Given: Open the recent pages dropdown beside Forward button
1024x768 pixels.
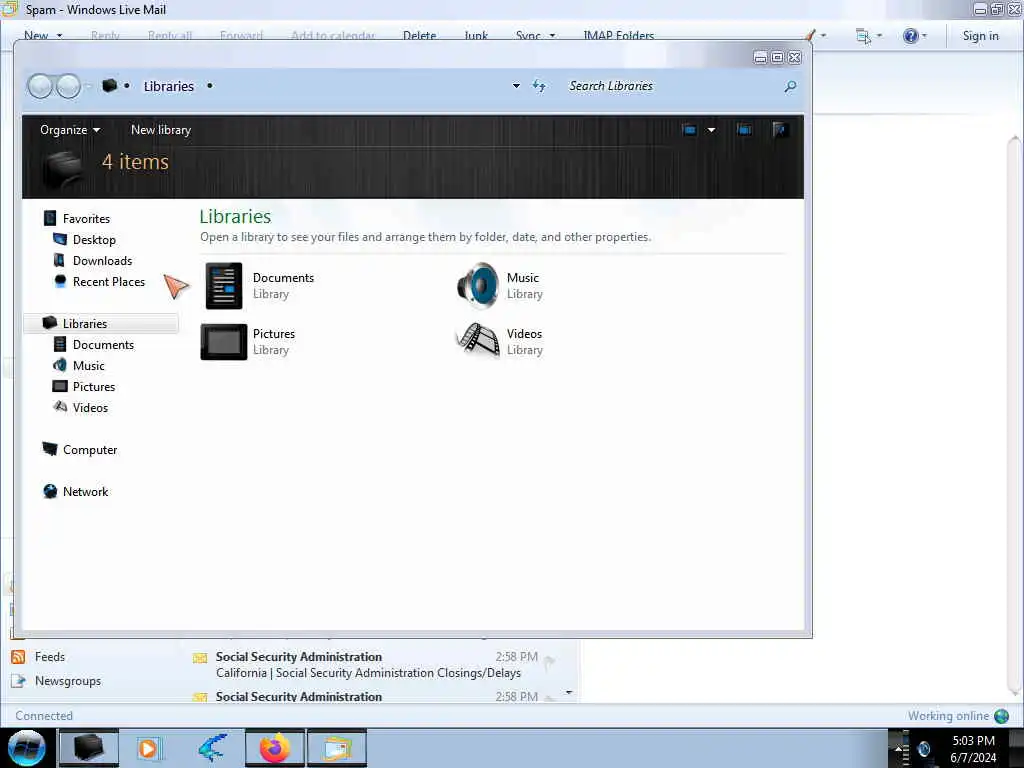Looking at the screenshot, I should (x=88, y=86).
